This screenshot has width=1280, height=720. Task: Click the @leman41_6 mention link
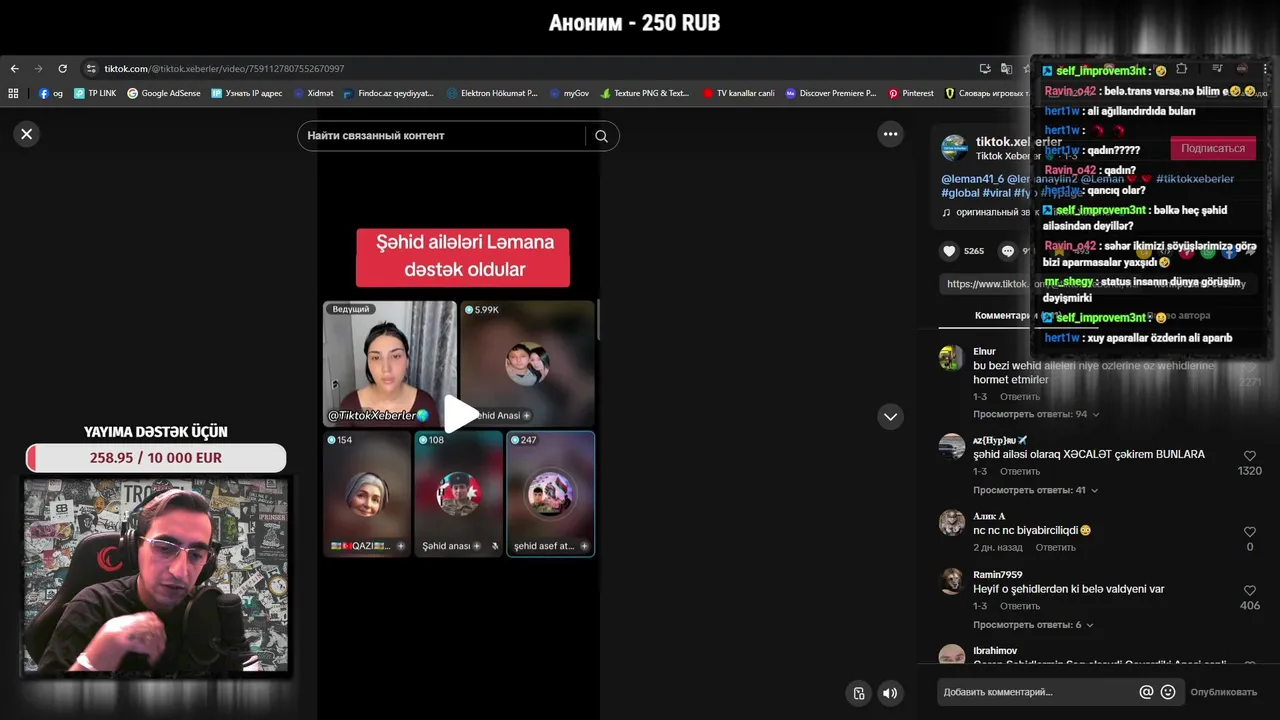(x=972, y=179)
